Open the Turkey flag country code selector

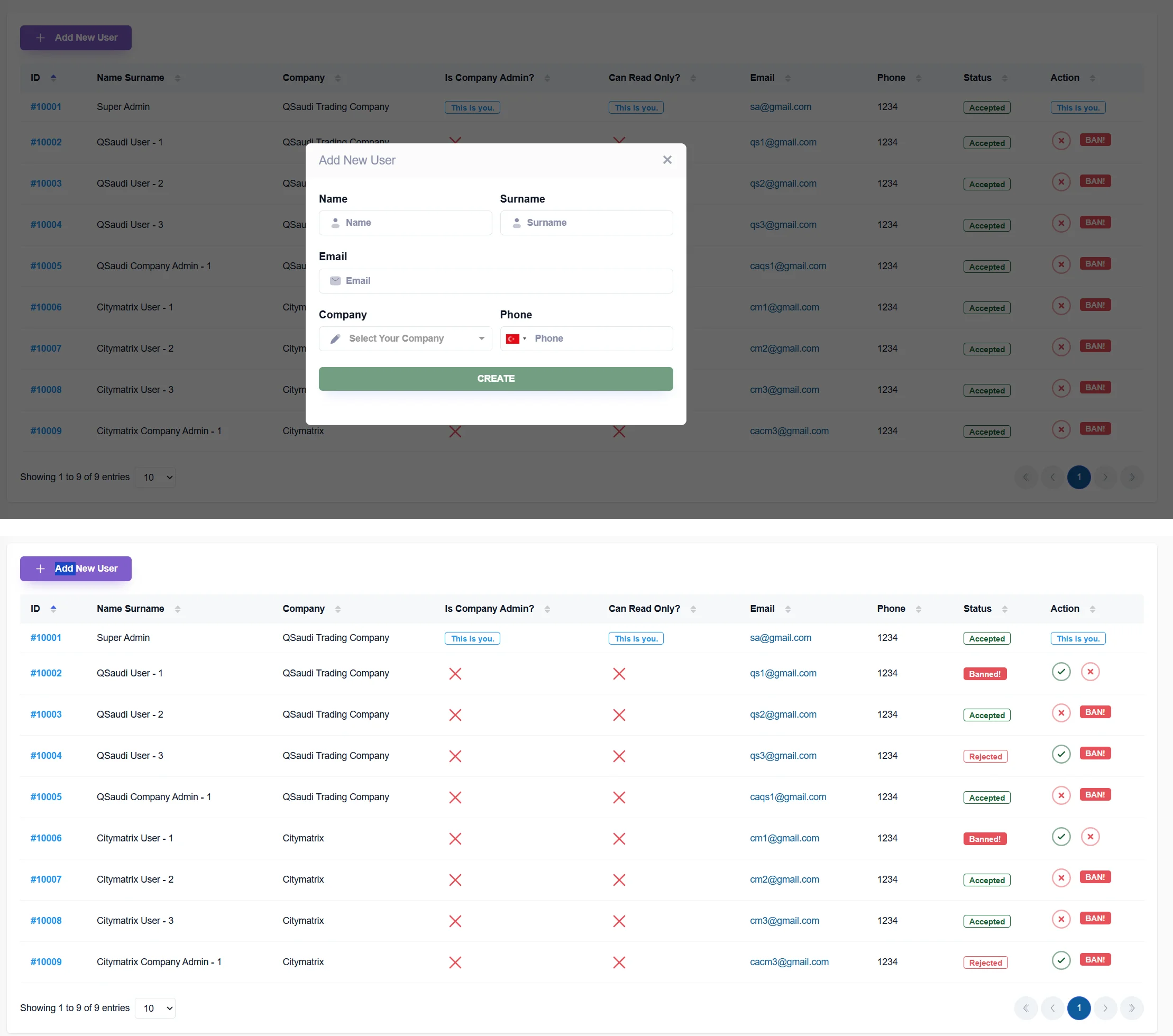(515, 338)
